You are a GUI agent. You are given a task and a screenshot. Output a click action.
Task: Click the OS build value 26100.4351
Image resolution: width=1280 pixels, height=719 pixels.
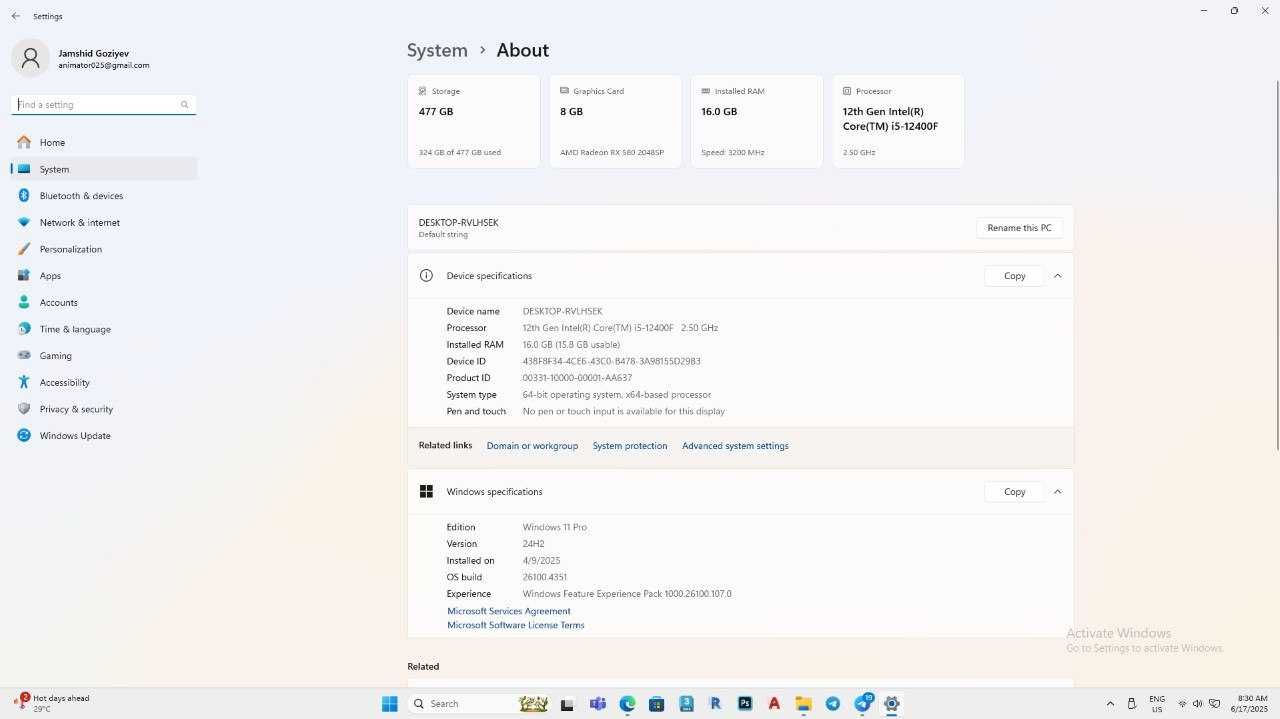click(545, 577)
